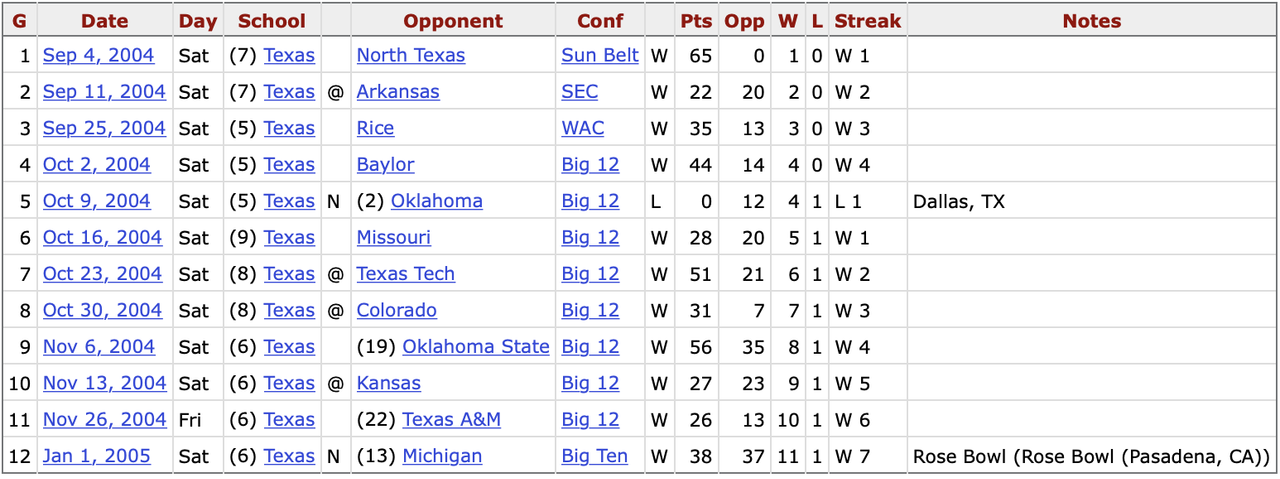This screenshot has width=1280, height=479.
Task: Open the Rice opponent link
Action: [375, 128]
